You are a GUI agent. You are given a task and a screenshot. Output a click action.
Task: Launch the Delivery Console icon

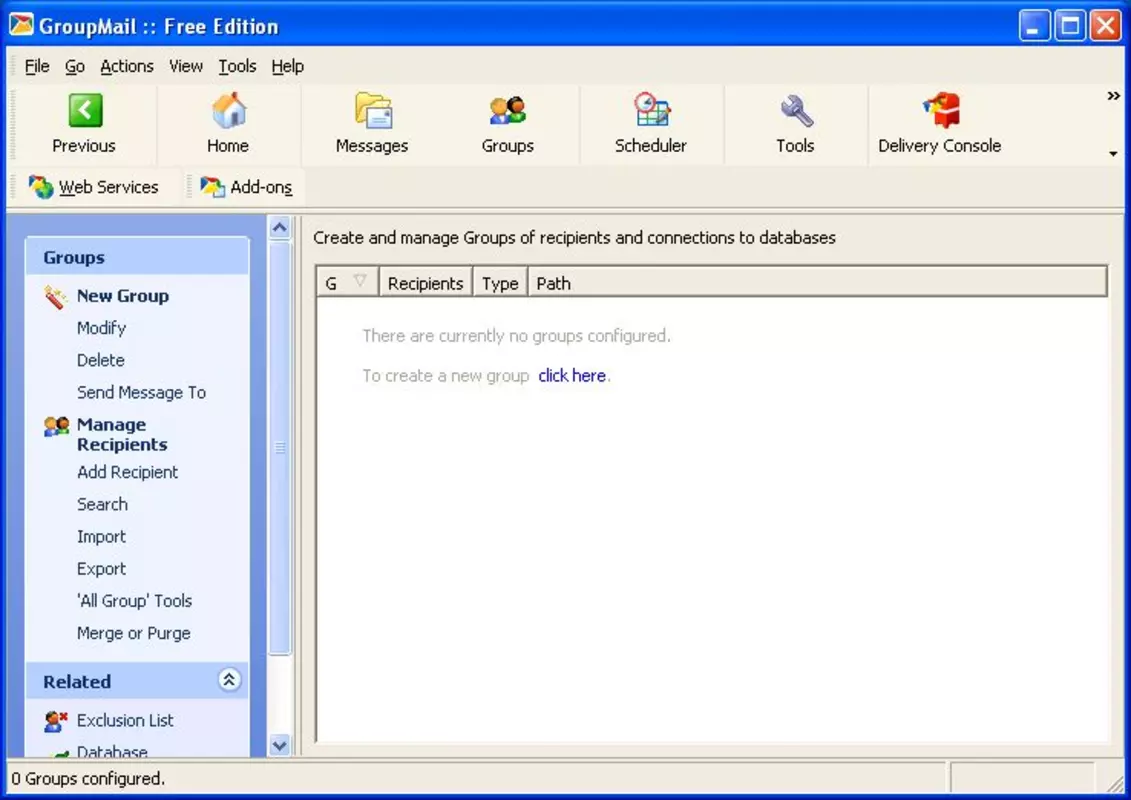click(x=941, y=110)
